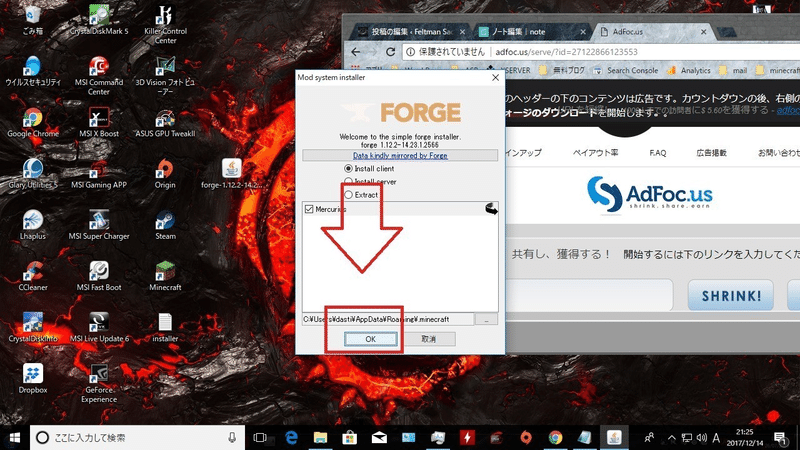Open Glary Utilities 5 desktop icon

pos(33,173)
